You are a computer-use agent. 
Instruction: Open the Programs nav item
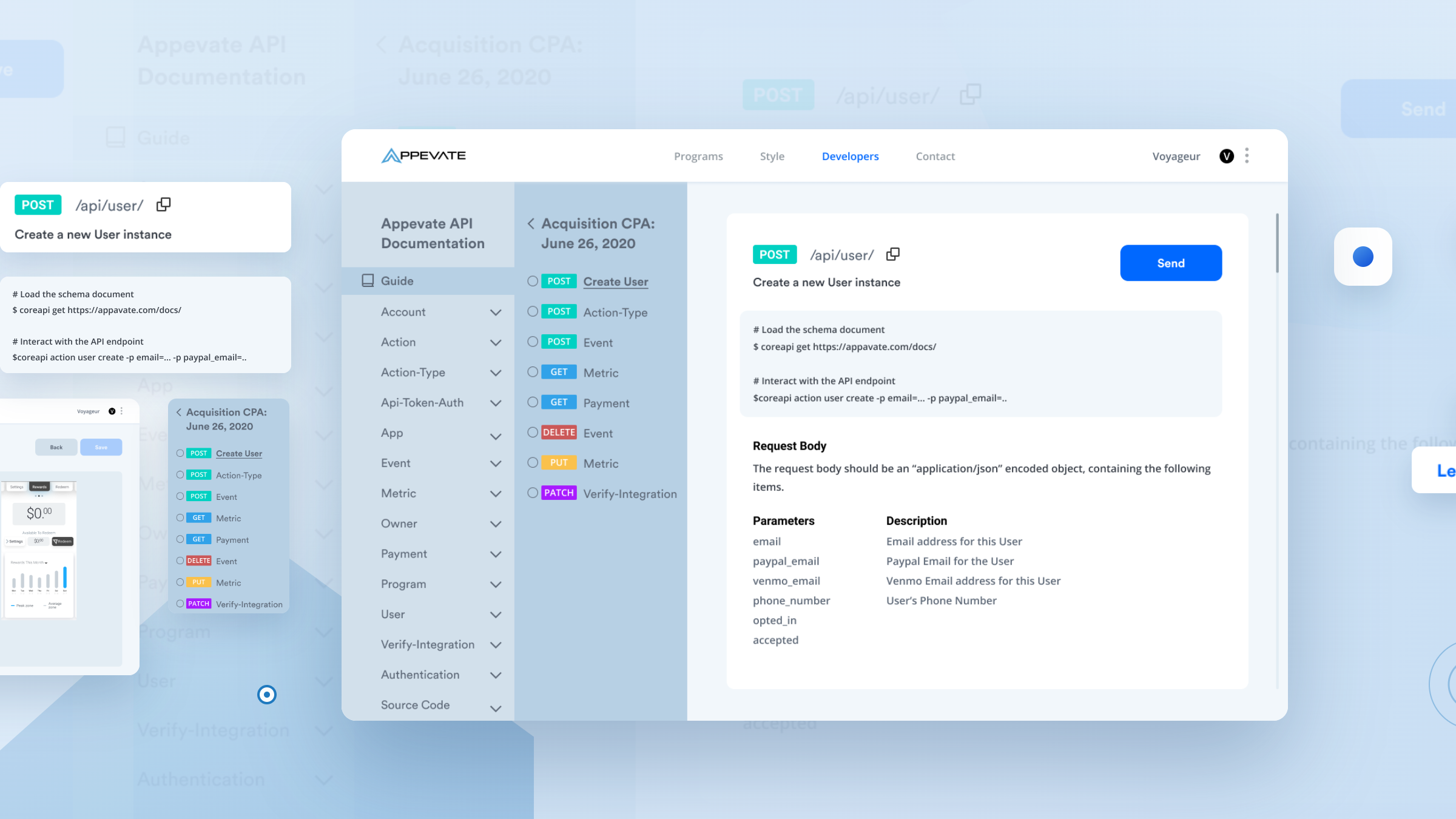click(698, 156)
